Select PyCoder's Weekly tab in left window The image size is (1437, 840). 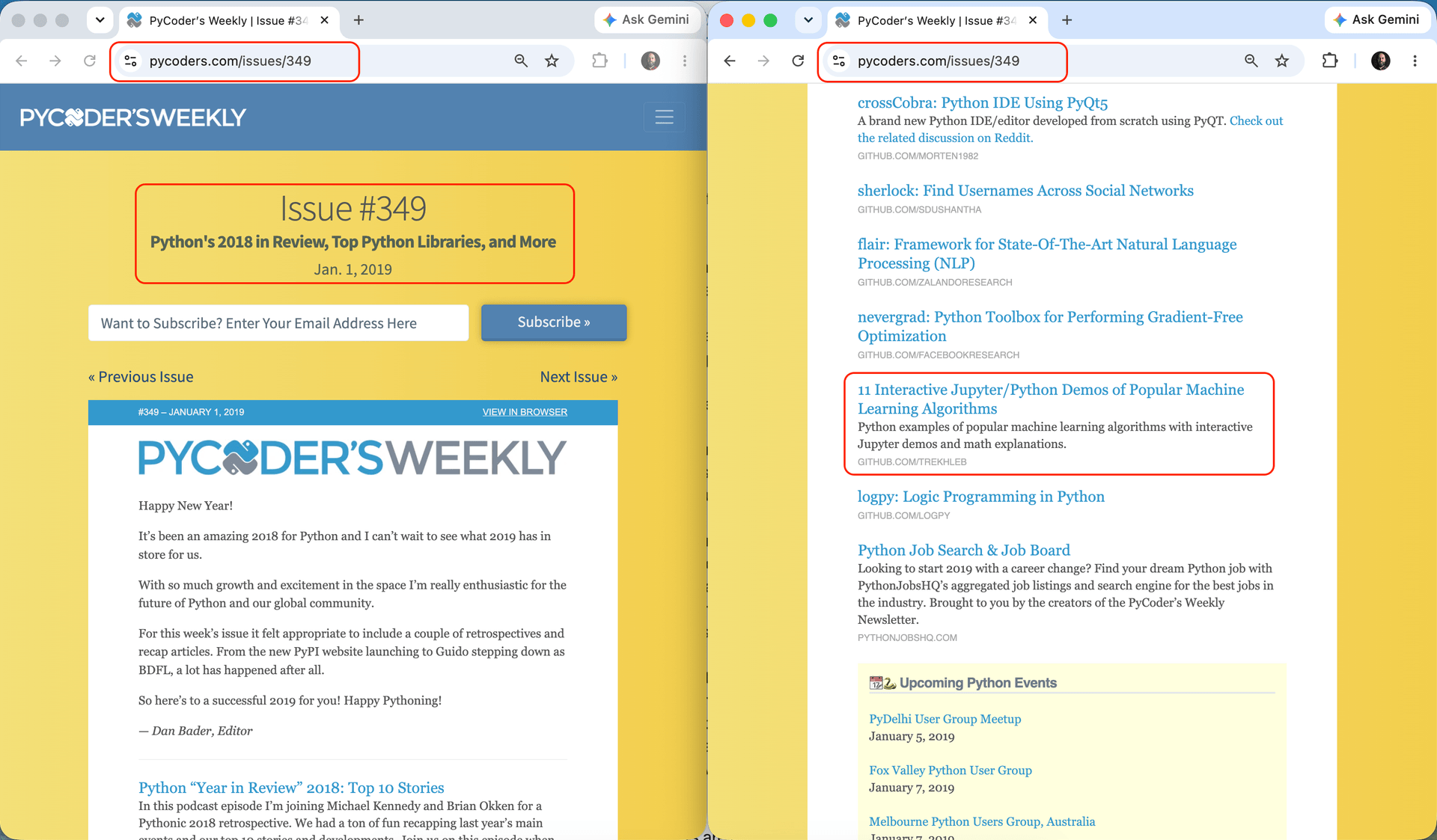pos(228,20)
